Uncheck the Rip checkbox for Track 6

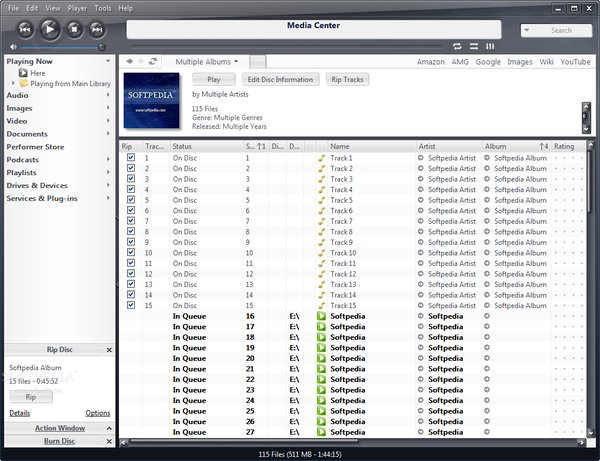tap(131, 210)
